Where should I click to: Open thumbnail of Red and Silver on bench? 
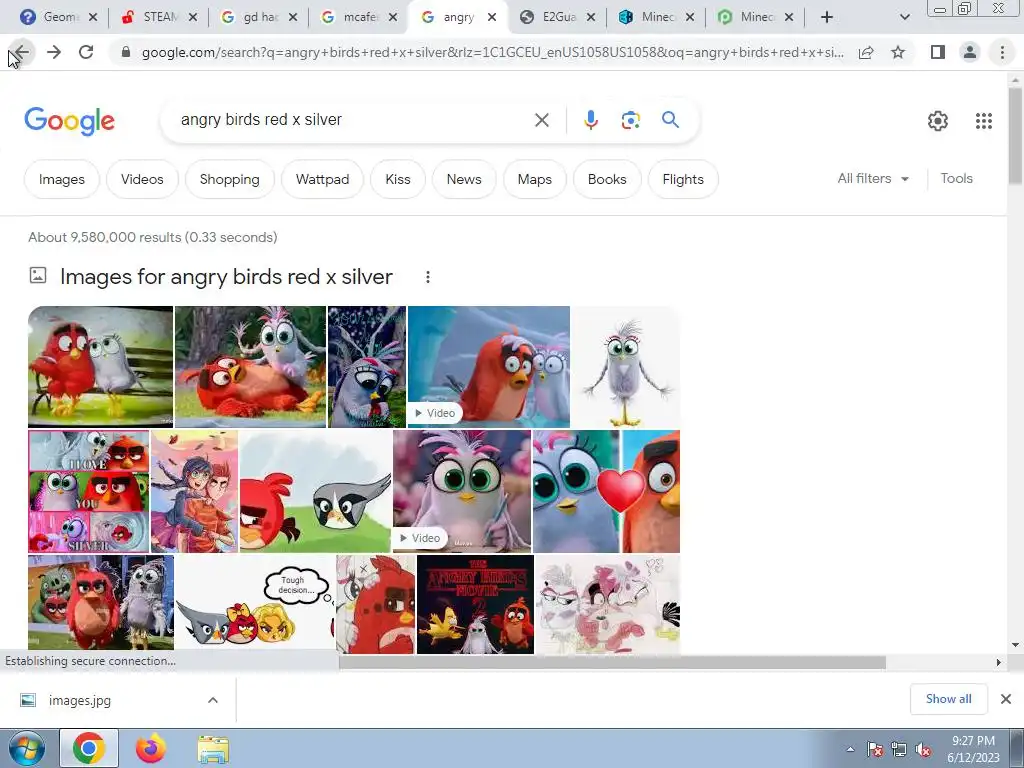[x=101, y=366]
